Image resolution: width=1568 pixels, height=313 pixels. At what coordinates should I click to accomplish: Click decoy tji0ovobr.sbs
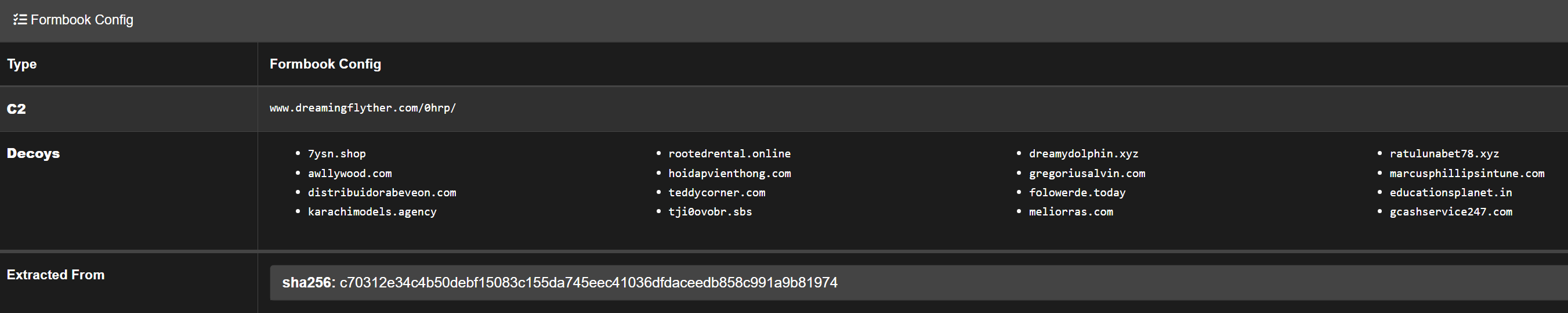709,212
